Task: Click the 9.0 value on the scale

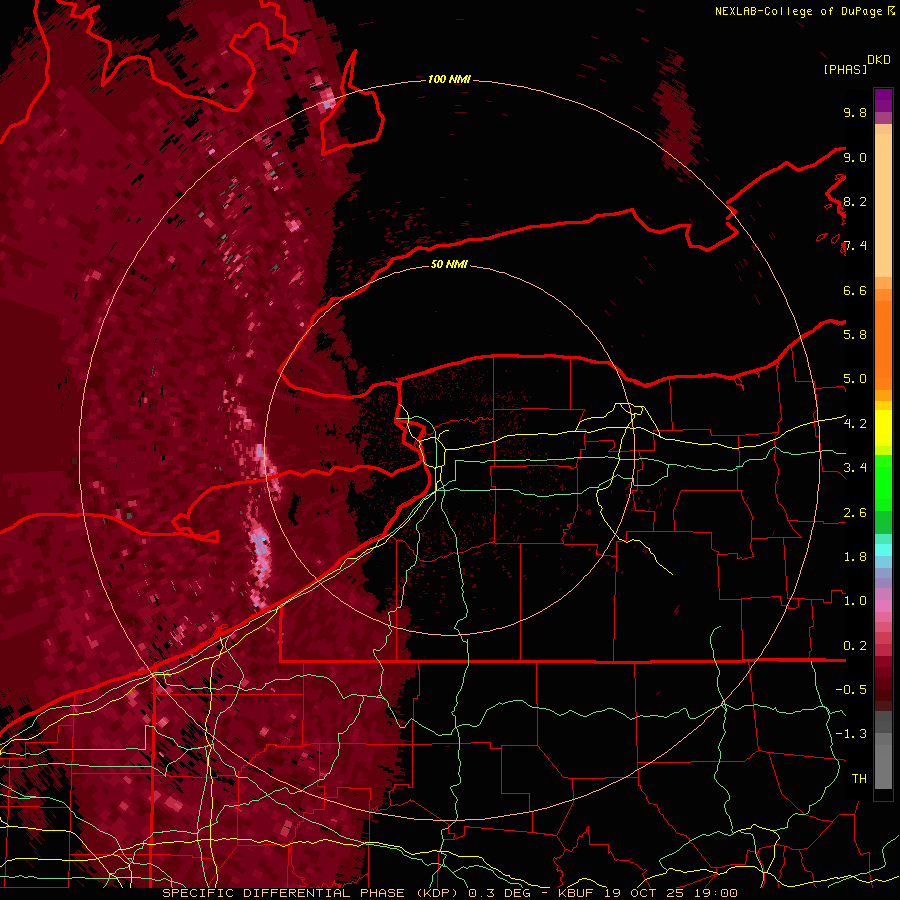Action: (855, 157)
